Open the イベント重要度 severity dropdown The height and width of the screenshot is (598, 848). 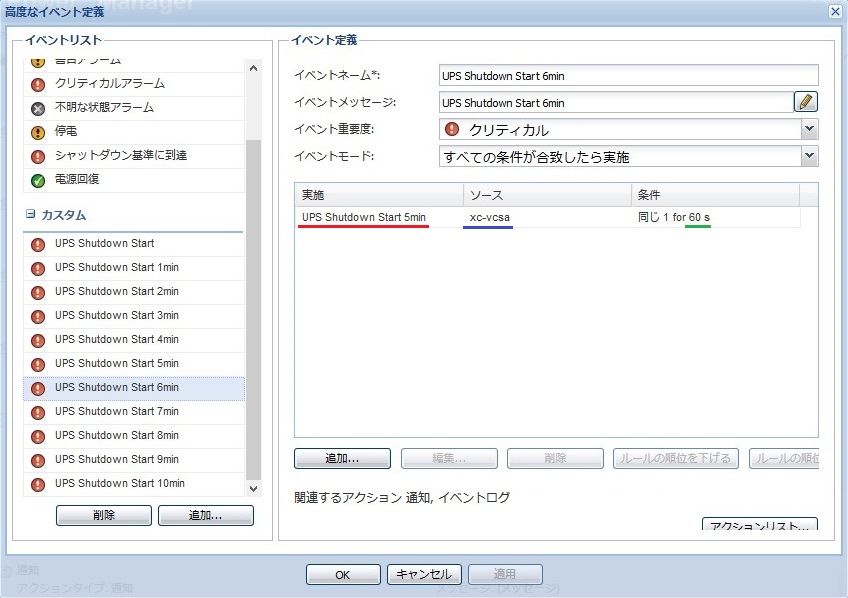[x=809, y=129]
